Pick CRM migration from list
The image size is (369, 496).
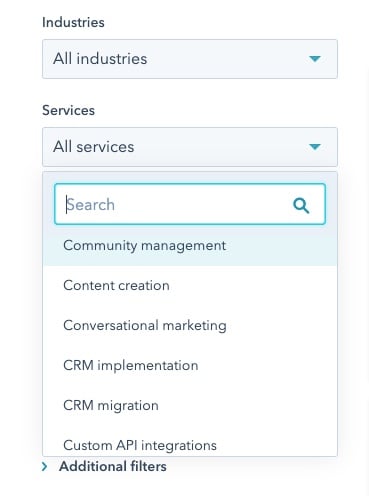[190, 406]
